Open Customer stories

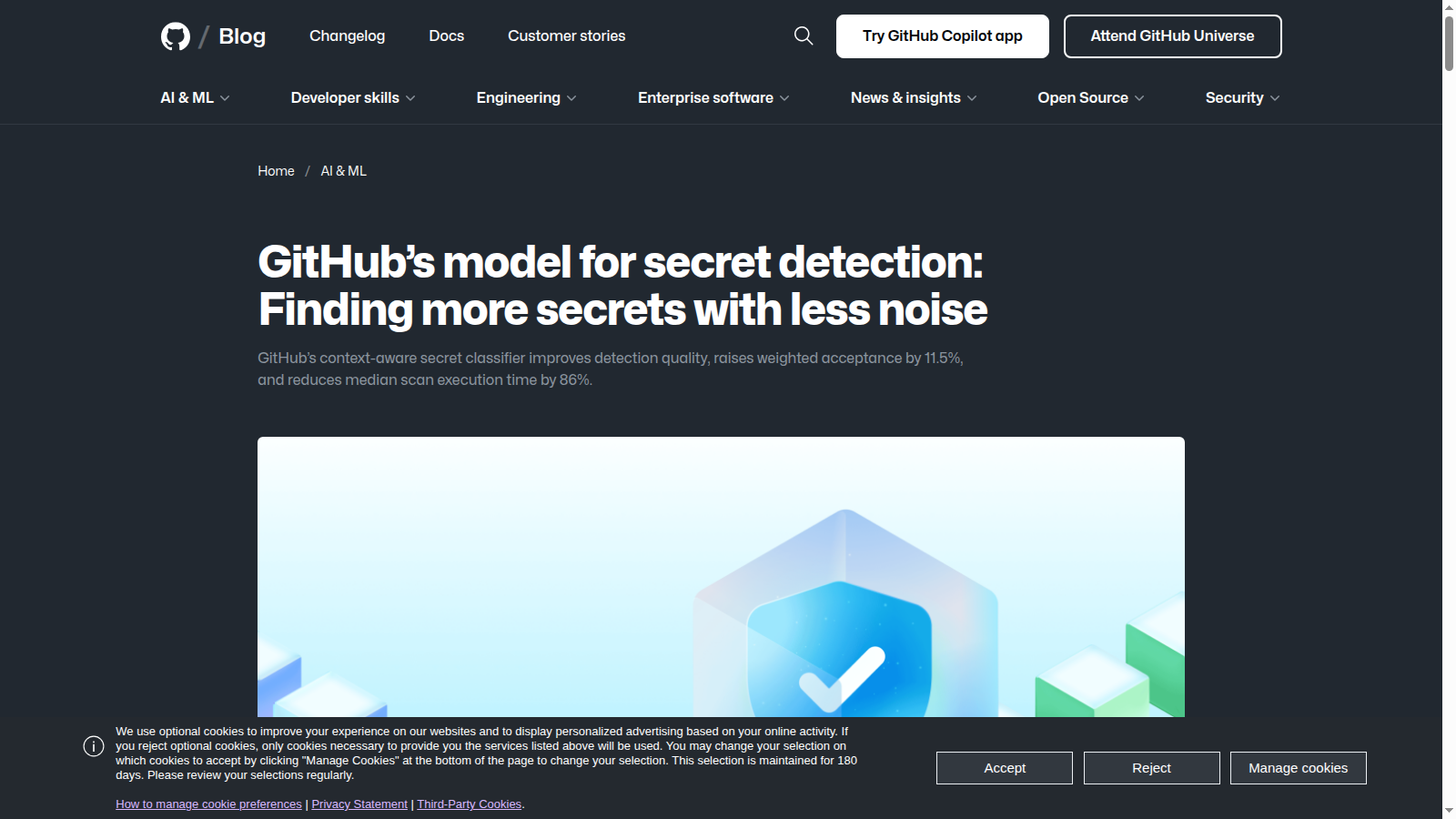[566, 35]
